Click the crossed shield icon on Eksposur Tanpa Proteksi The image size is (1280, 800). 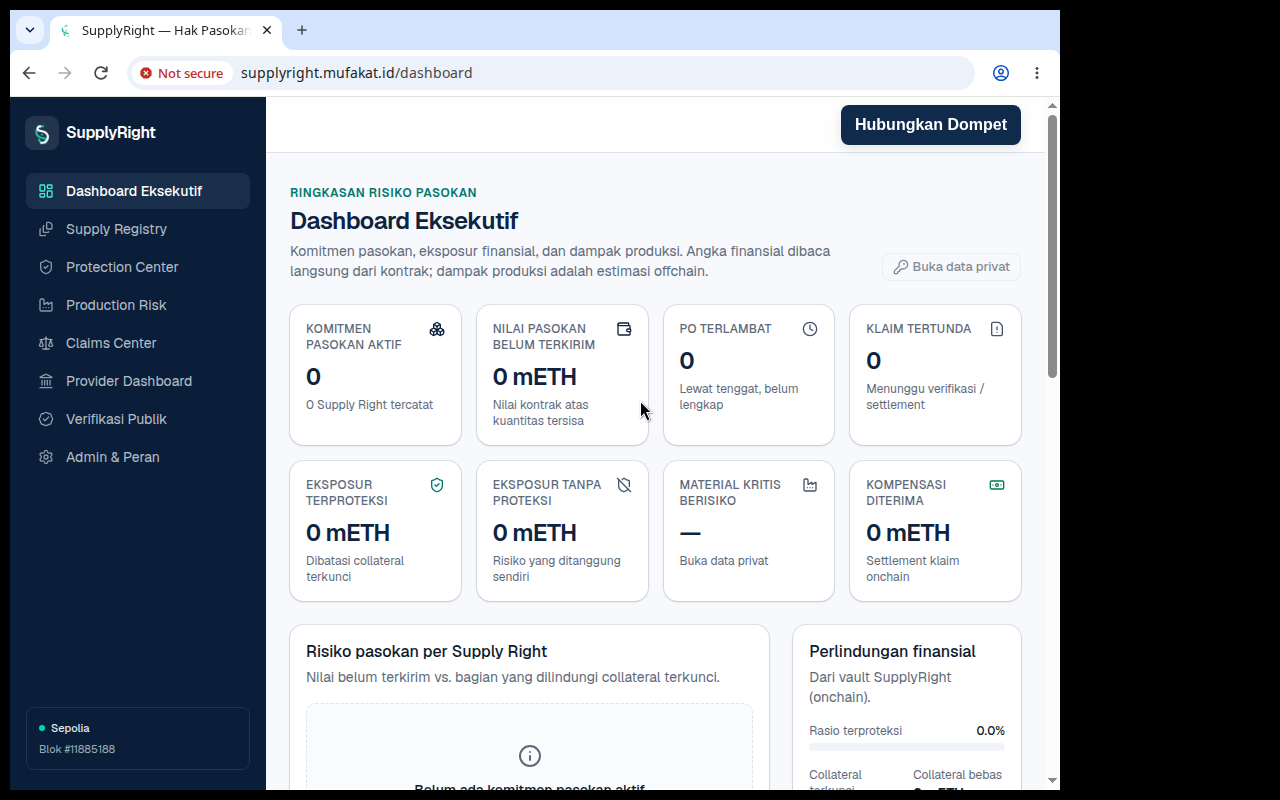624,485
